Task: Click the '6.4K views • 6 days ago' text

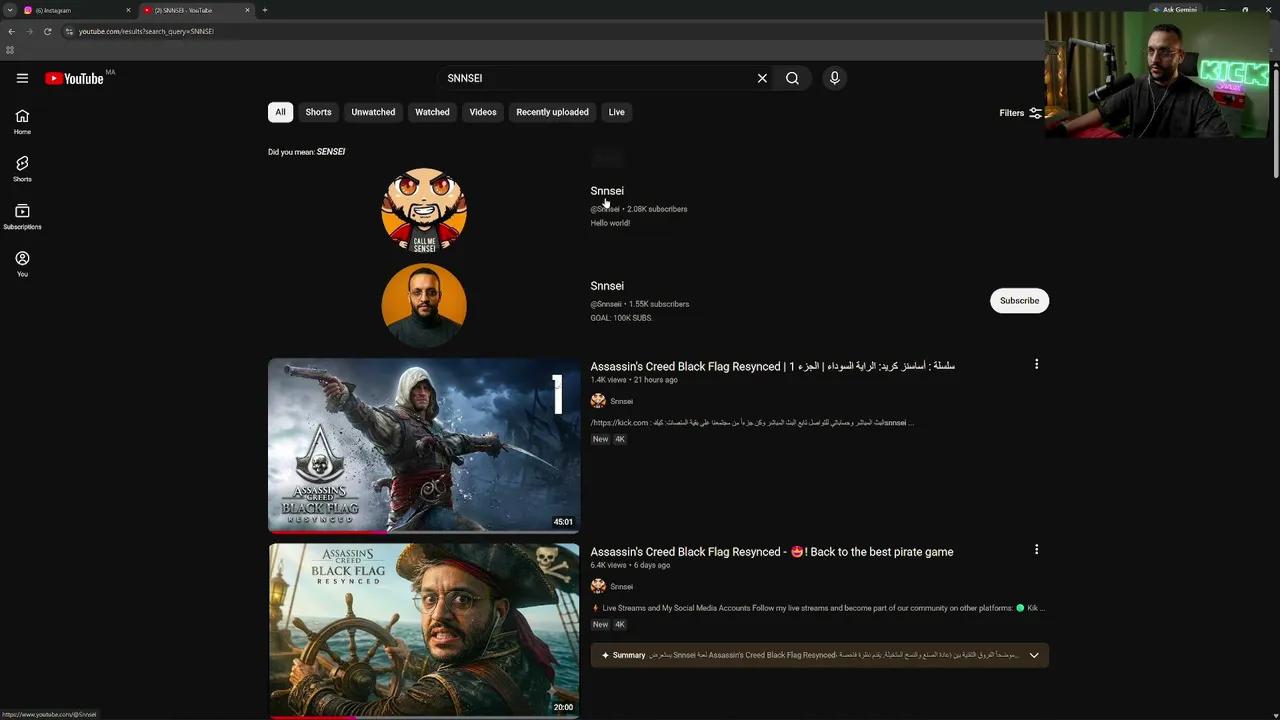Action: [630, 565]
